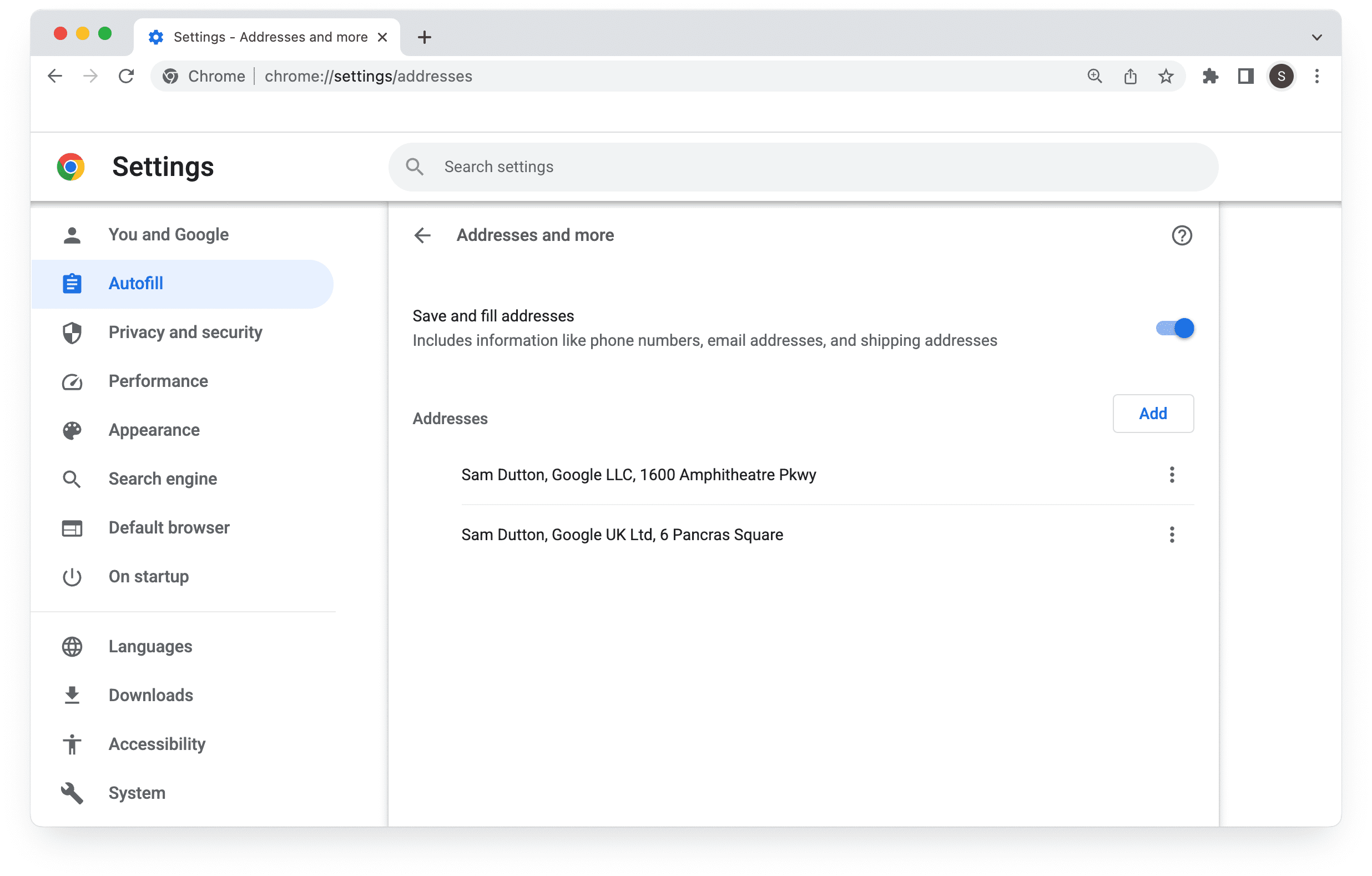The height and width of the screenshot is (876, 1372).
Task: Click the back arrow icon
Action: point(423,235)
